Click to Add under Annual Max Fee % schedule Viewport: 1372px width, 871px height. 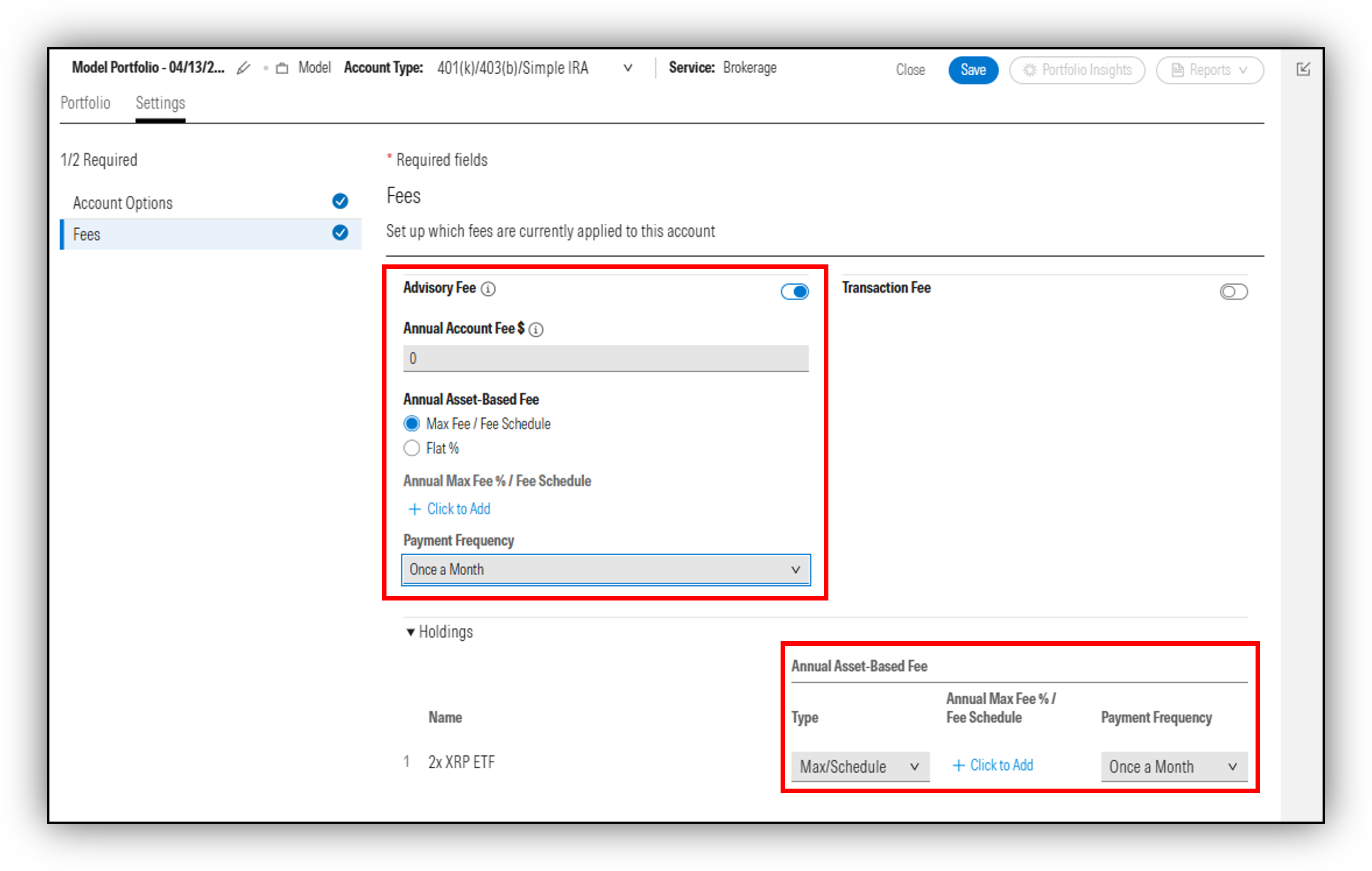[450, 508]
